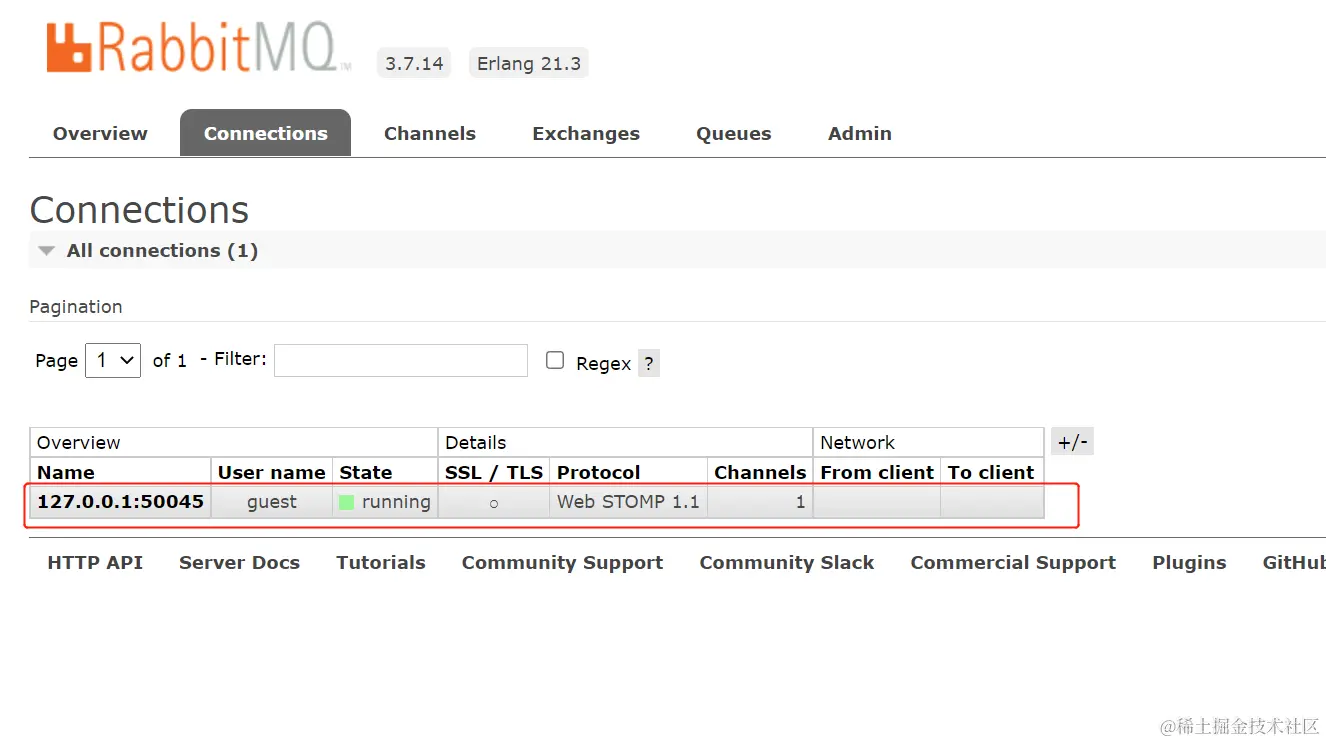This screenshot has height=743, width=1326.
Task: Click the Web STOMP 1.1 protocol cell
Action: 628,502
